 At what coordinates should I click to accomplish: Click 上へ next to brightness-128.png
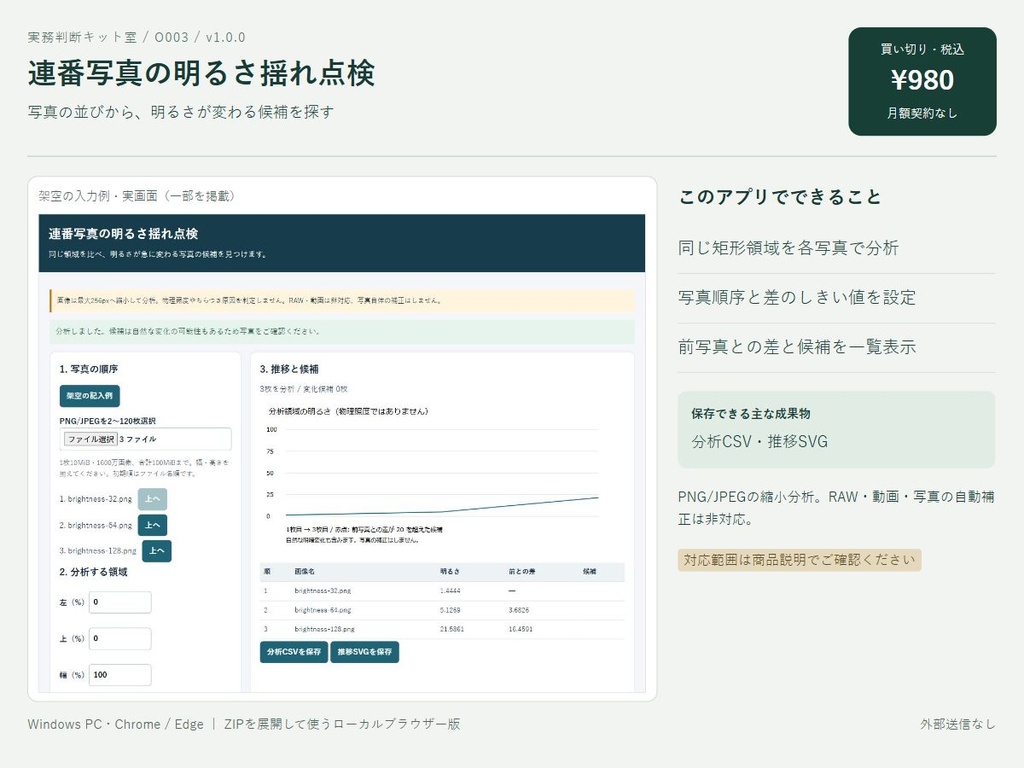click(157, 551)
